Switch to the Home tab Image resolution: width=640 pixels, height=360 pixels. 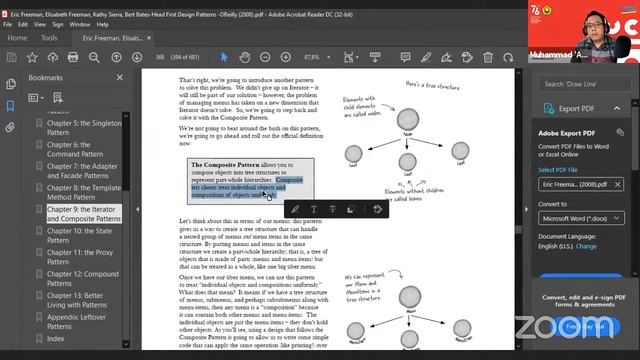(x=17, y=38)
